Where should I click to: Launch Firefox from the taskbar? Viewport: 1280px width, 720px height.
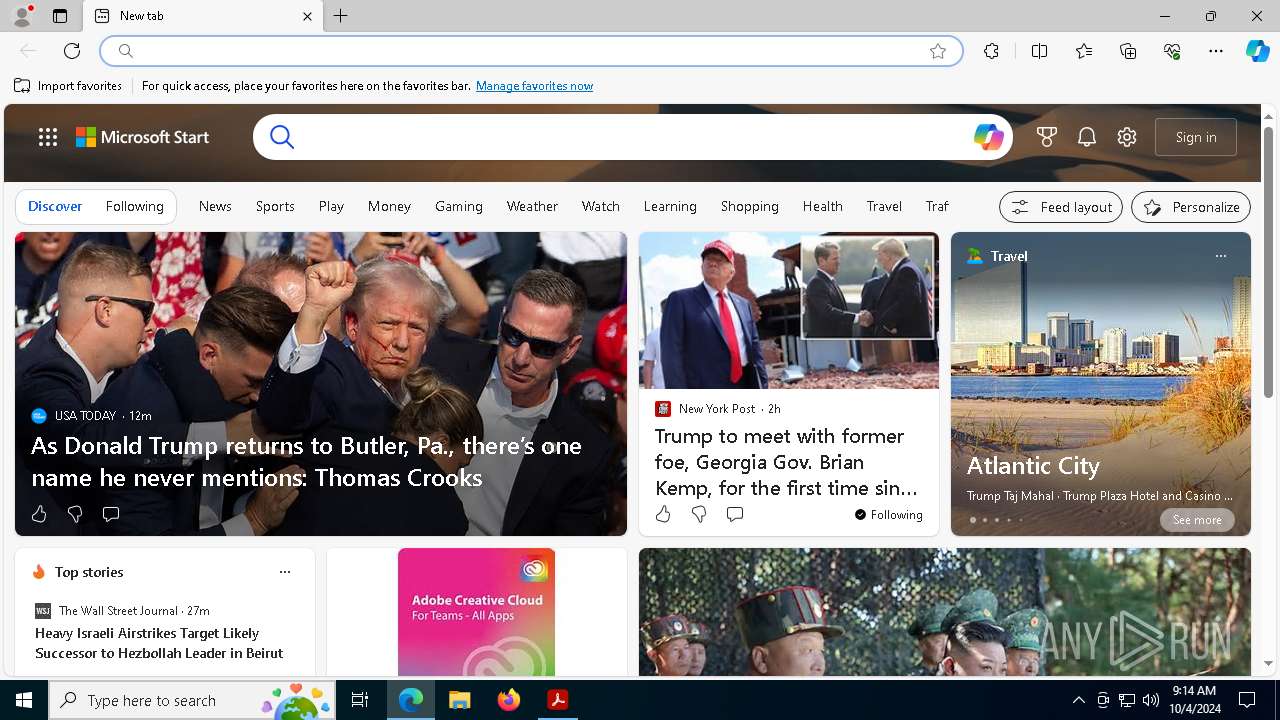(509, 700)
